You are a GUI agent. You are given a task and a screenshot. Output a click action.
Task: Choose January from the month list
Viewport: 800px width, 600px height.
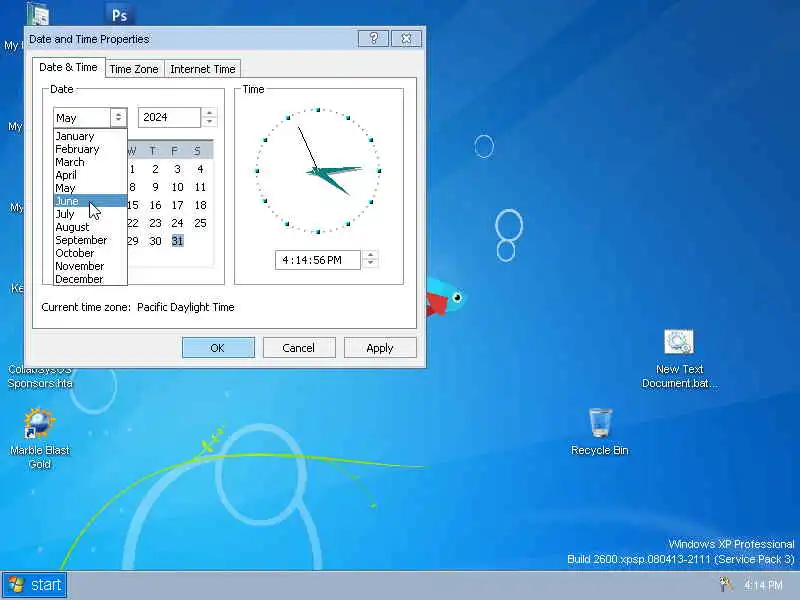(x=90, y=136)
